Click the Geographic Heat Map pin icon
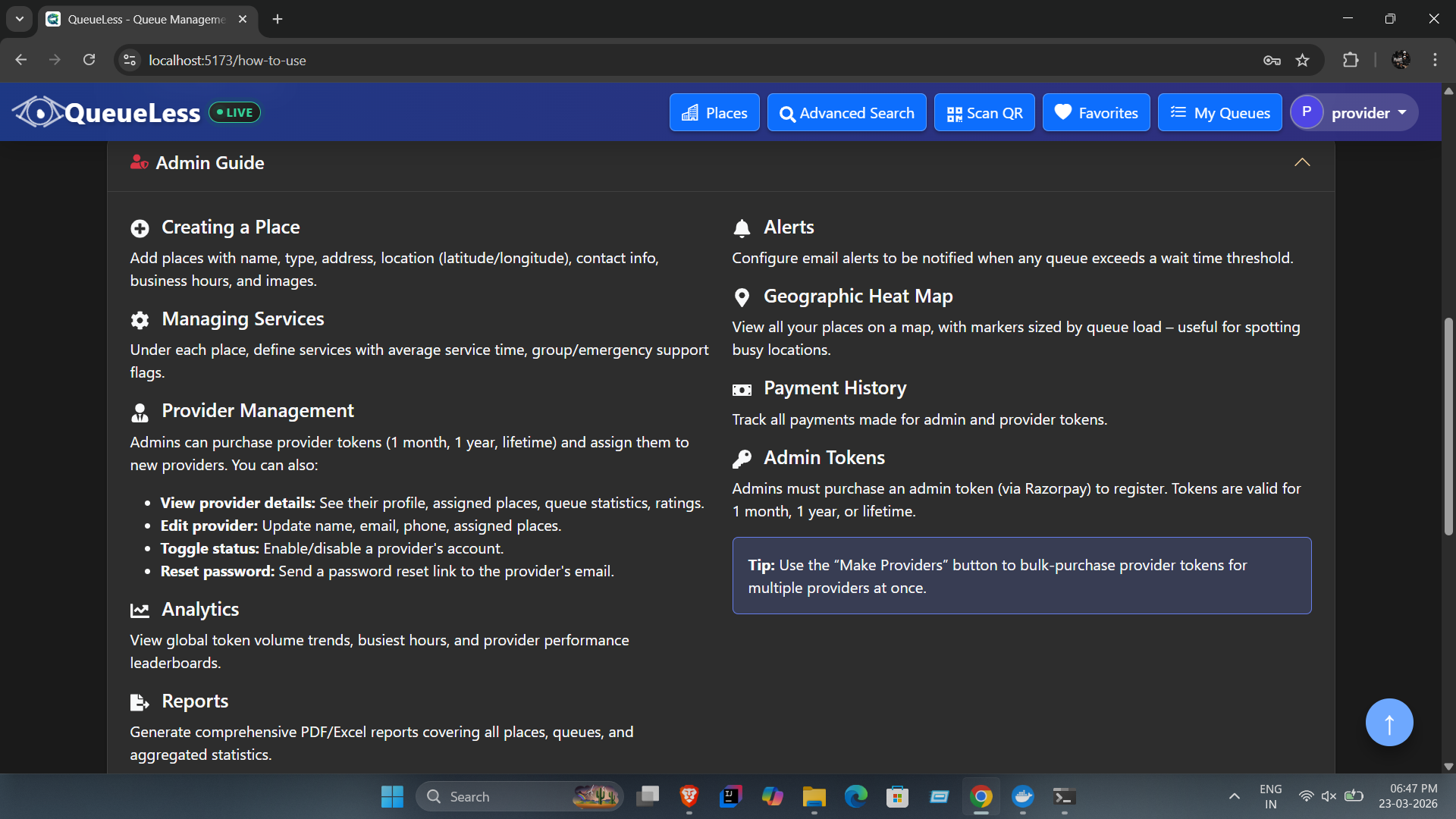The height and width of the screenshot is (819, 1456). [742, 297]
